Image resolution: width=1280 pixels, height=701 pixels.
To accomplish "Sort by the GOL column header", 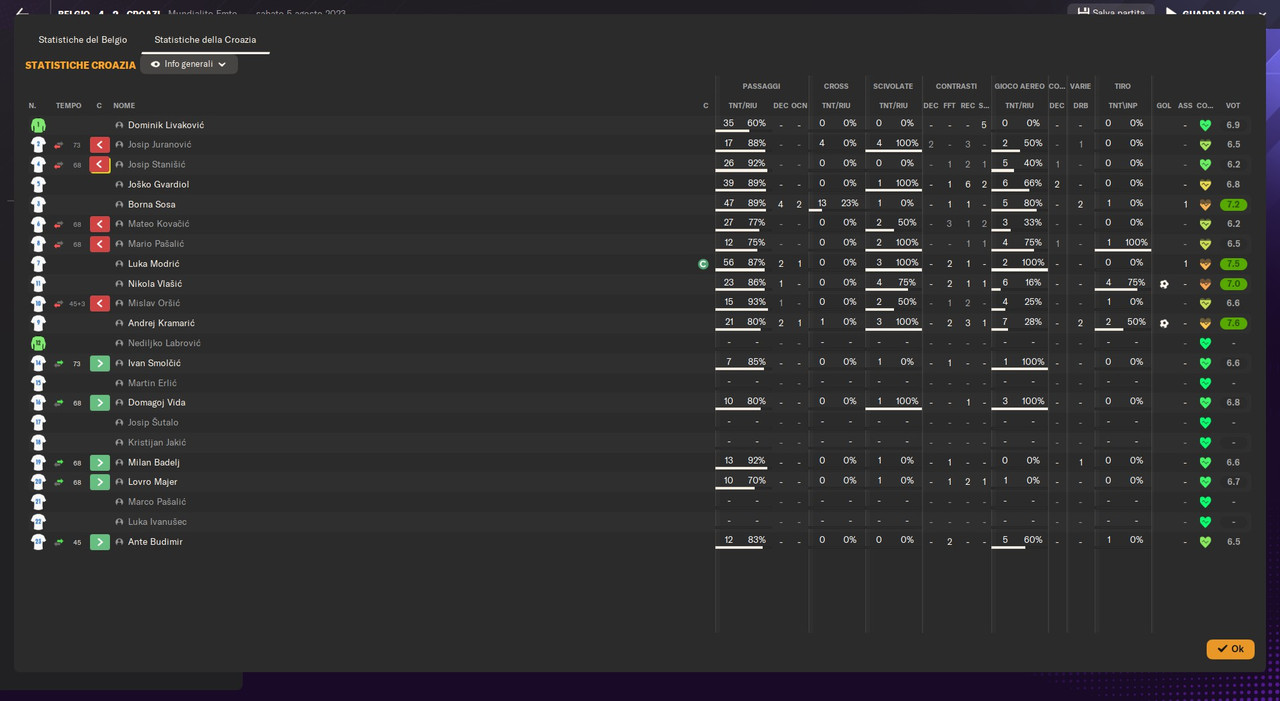I will [x=1164, y=106].
